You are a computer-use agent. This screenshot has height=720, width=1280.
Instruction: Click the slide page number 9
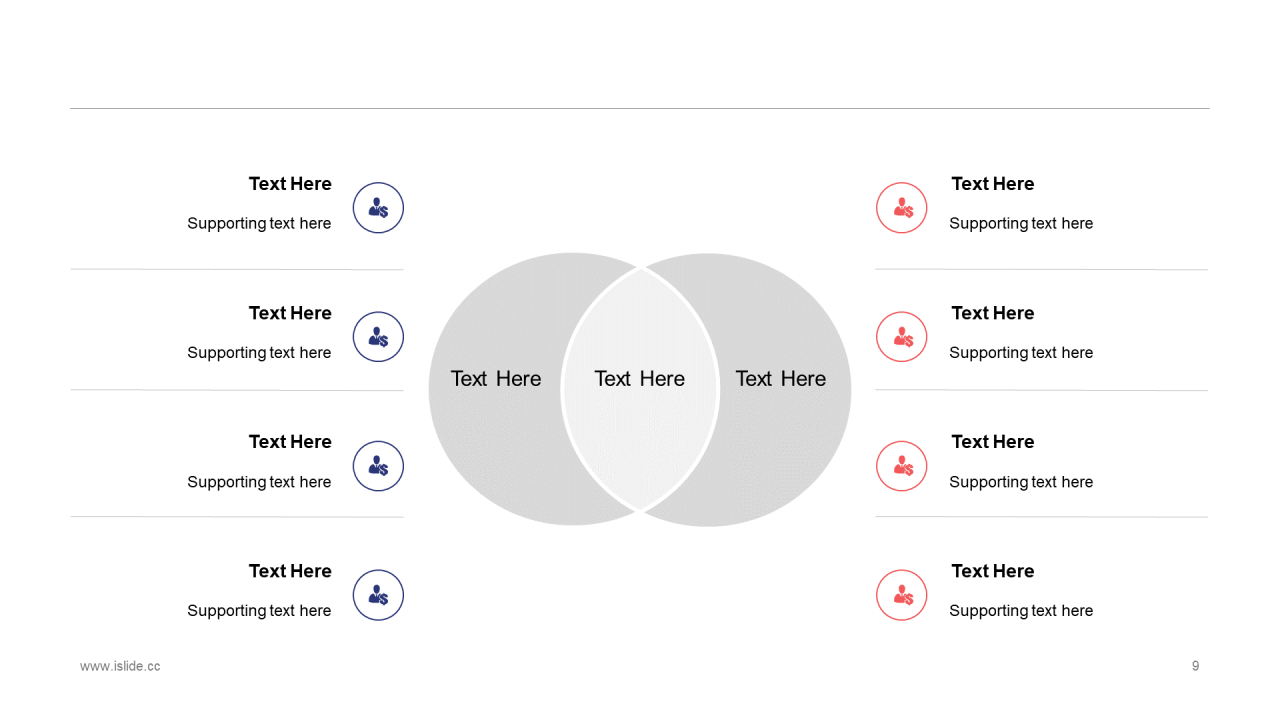(x=1195, y=666)
